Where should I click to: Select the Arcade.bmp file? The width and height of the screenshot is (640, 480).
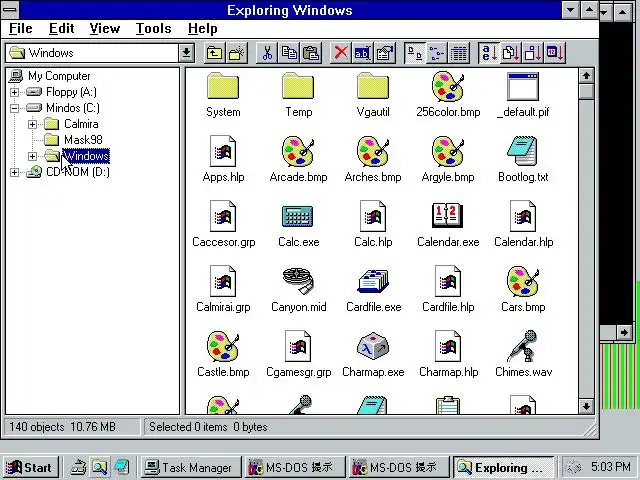coord(298,160)
